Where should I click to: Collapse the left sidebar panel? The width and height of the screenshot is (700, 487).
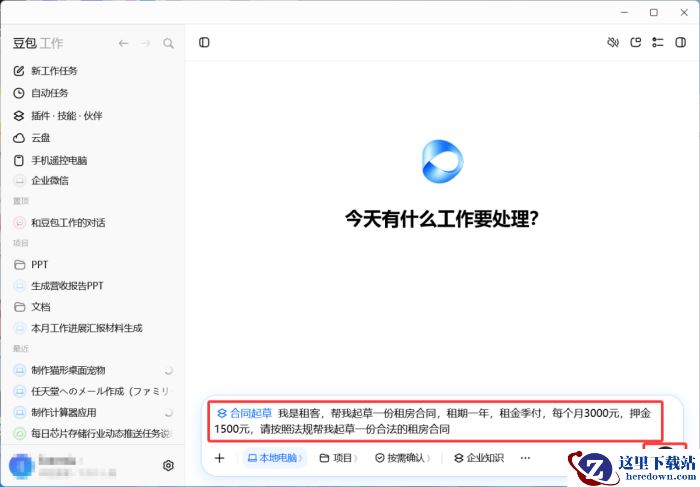[204, 42]
